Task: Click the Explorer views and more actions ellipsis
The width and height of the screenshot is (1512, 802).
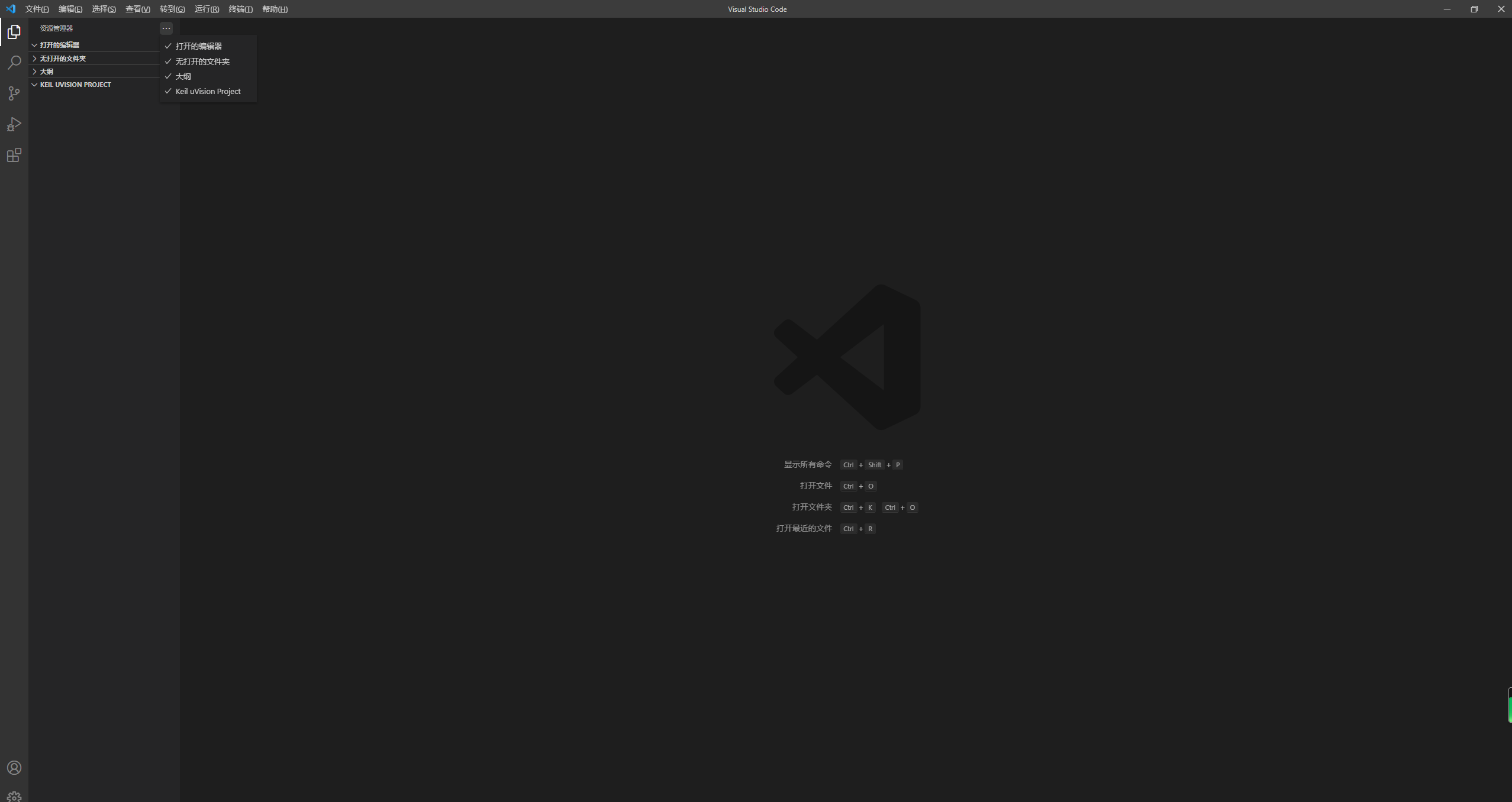Action: [166, 28]
